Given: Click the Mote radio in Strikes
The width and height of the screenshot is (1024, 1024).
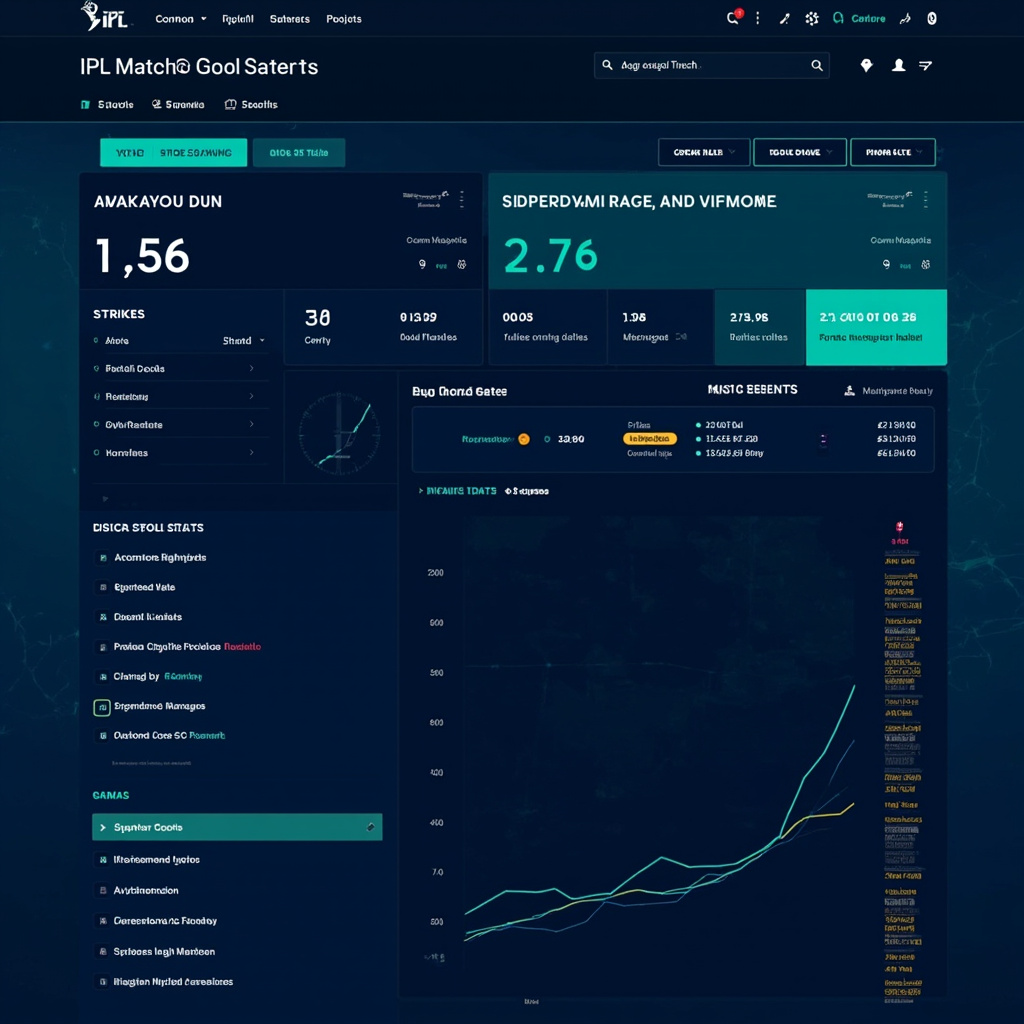Looking at the screenshot, I should [96, 340].
